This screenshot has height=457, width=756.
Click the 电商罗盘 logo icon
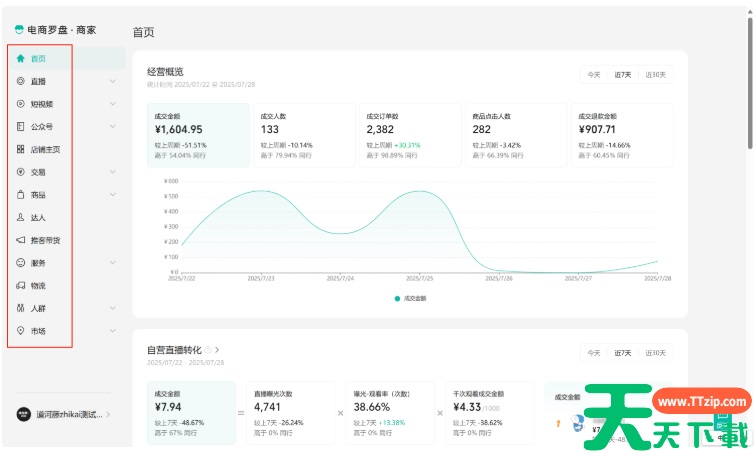(x=19, y=30)
